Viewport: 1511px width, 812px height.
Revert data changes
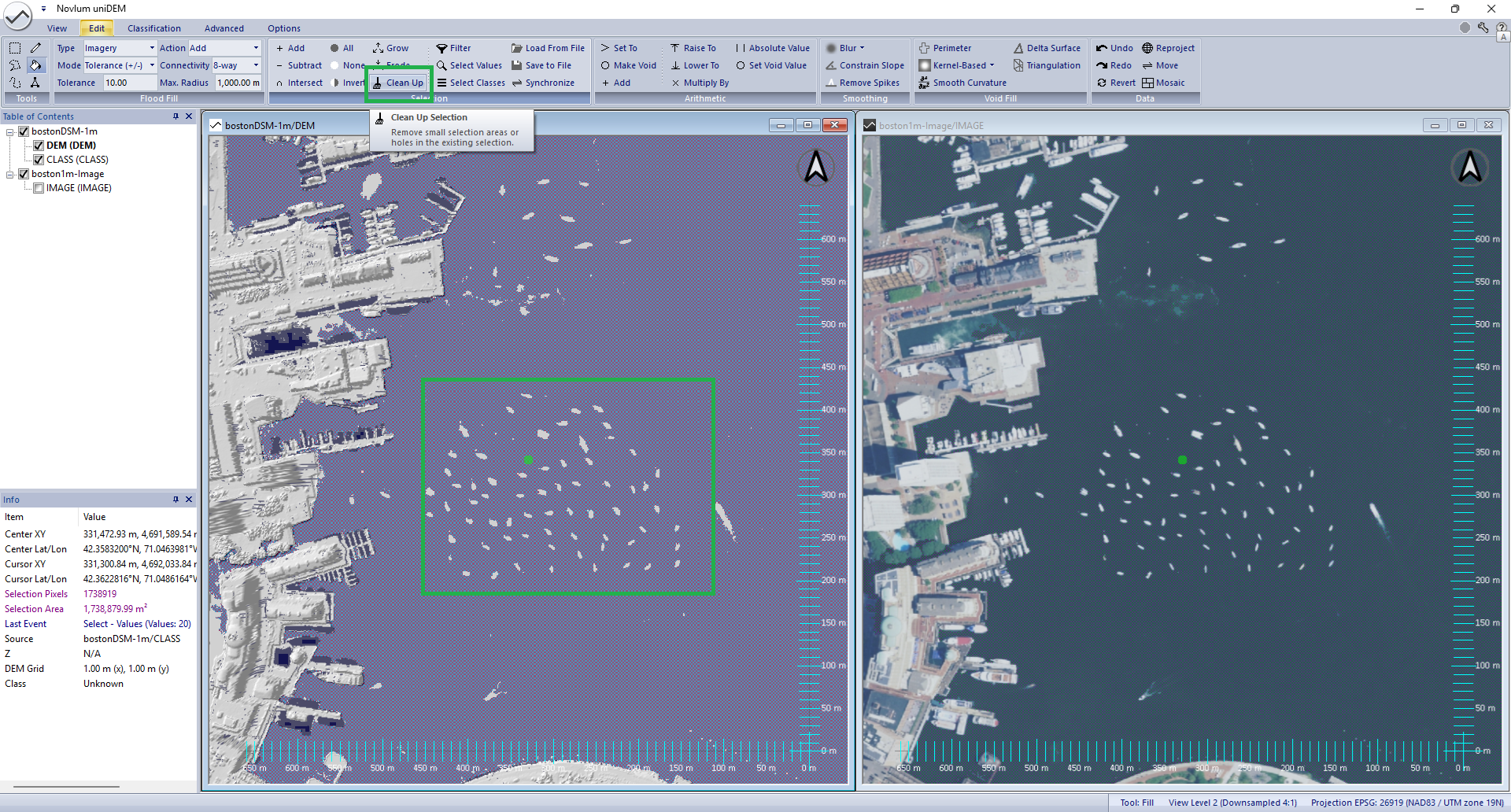pos(1115,83)
